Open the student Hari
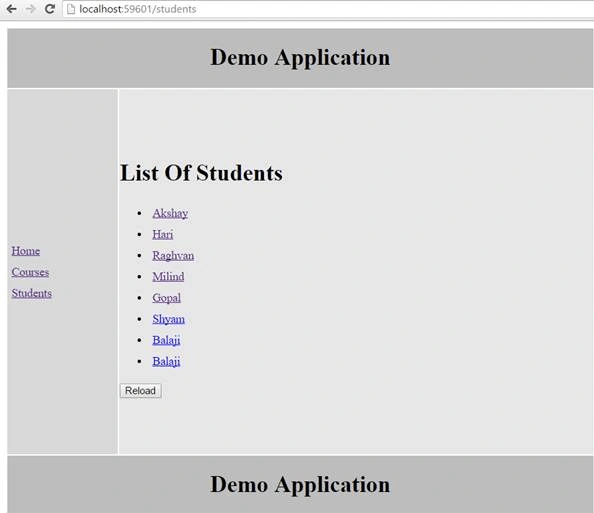 [163, 235]
